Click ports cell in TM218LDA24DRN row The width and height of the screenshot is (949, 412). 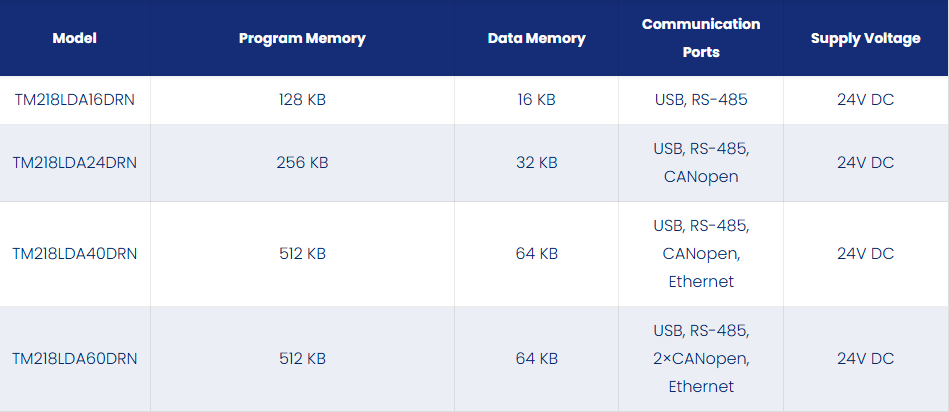[701, 163]
